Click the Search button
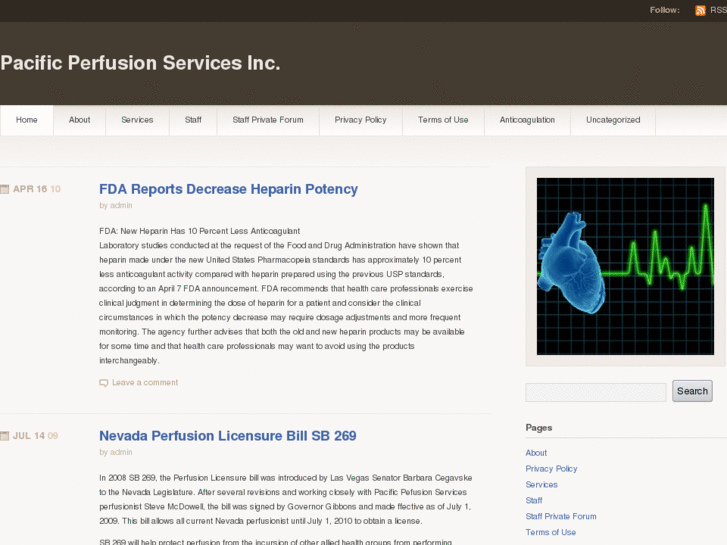The height and width of the screenshot is (545, 727). click(692, 391)
